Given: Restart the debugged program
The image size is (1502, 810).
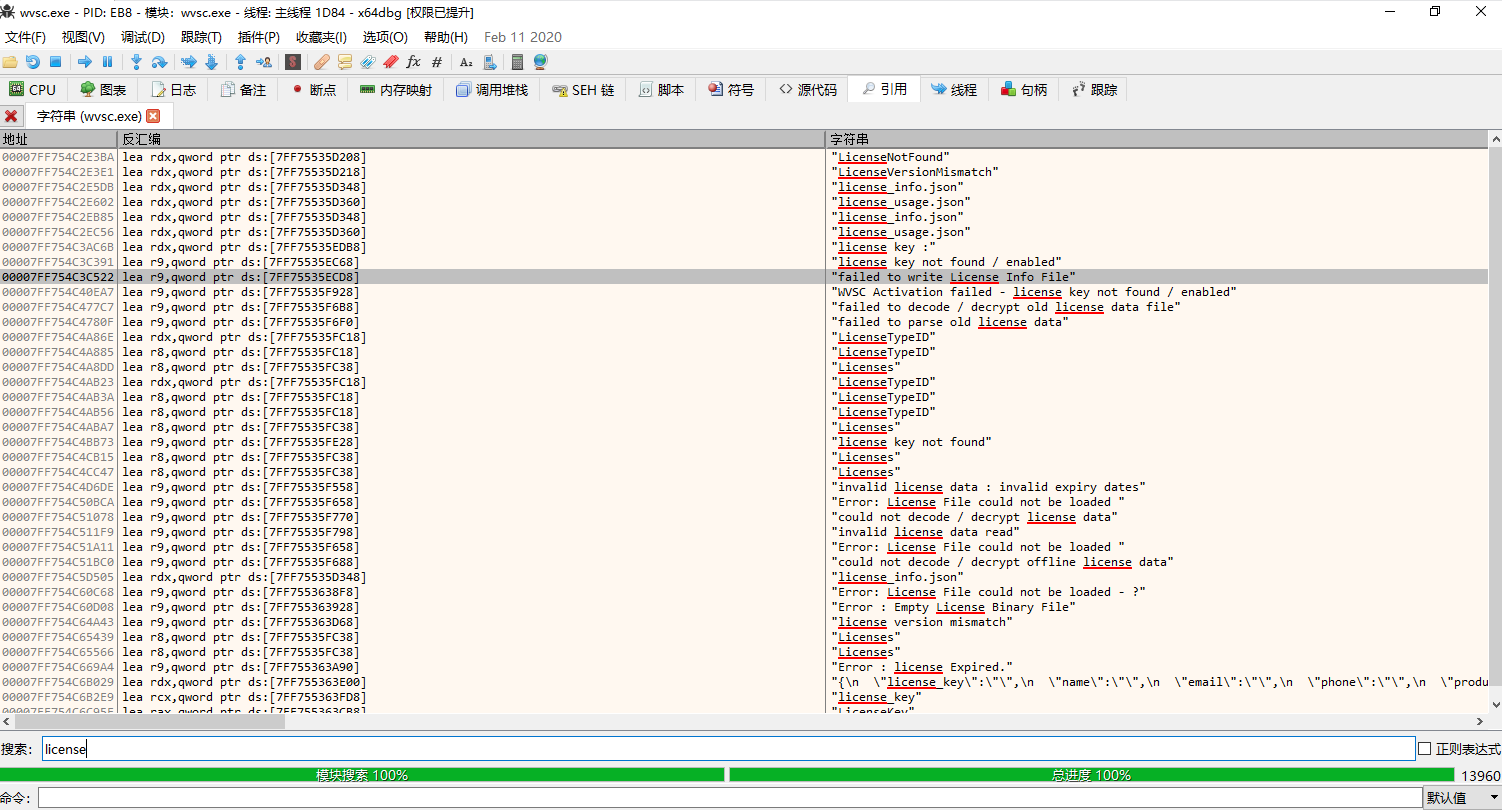Looking at the screenshot, I should (32, 62).
